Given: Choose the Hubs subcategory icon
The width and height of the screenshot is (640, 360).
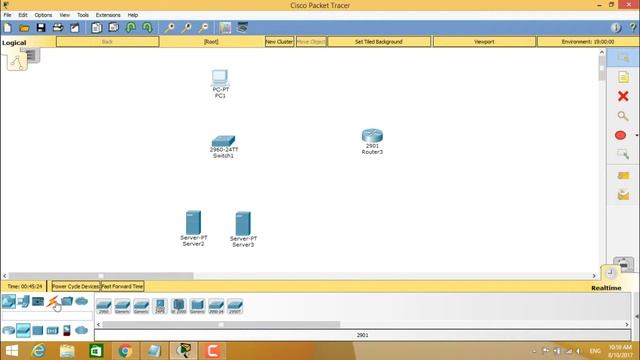Looking at the screenshot, I should click(38, 330).
